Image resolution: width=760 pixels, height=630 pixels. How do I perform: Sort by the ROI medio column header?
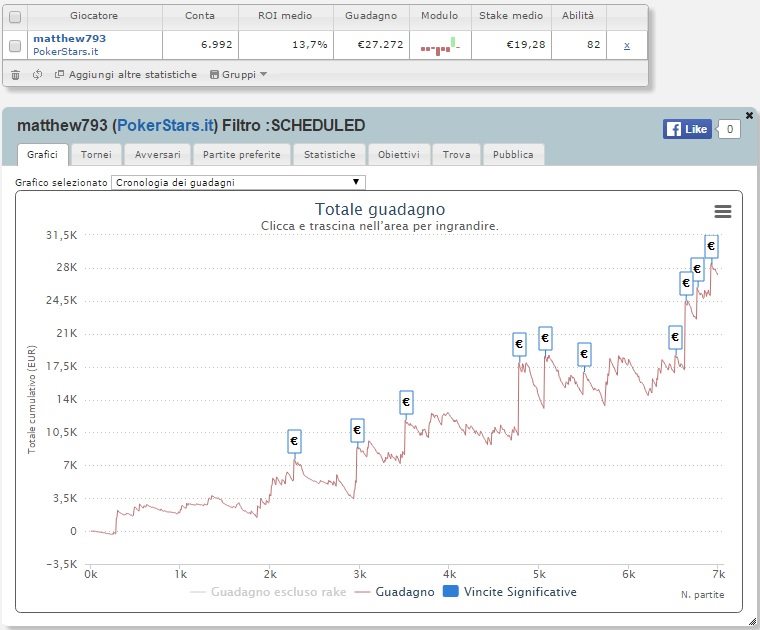pyautogui.click(x=285, y=16)
